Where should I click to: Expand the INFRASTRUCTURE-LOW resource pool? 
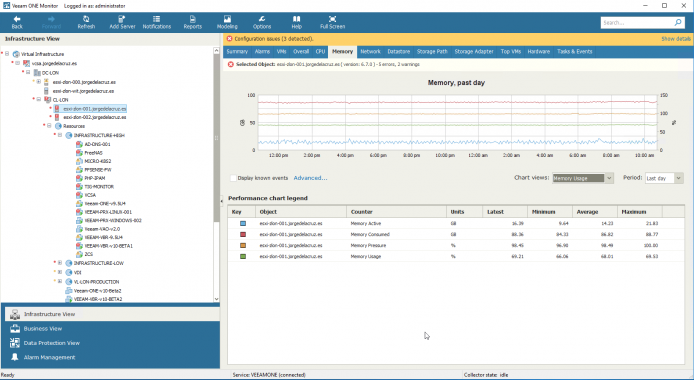point(60,263)
